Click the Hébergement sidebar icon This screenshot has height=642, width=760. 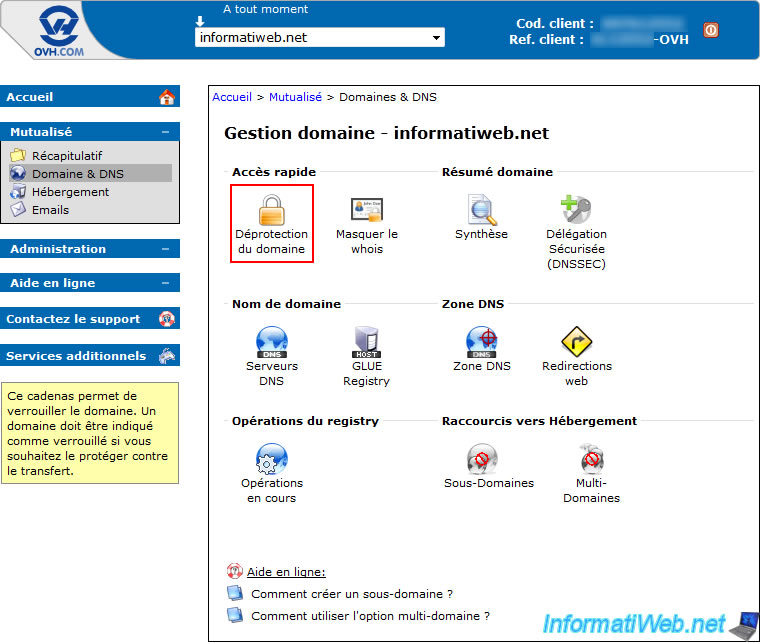click(18, 191)
